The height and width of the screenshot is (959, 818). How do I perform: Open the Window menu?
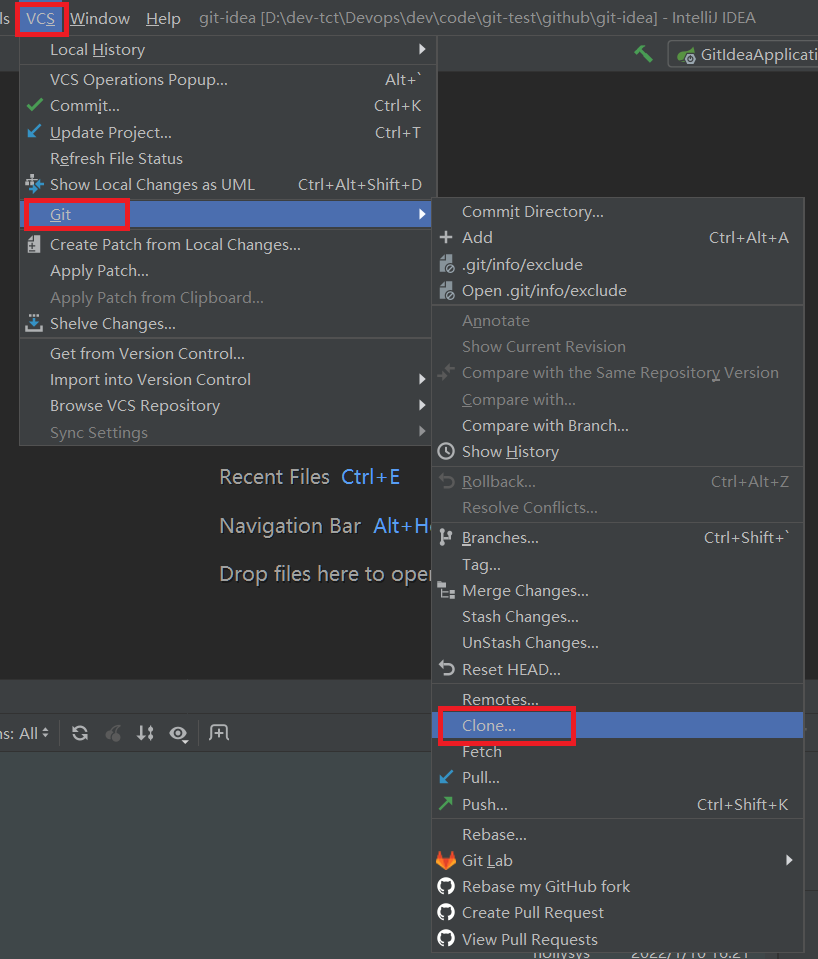(x=100, y=19)
